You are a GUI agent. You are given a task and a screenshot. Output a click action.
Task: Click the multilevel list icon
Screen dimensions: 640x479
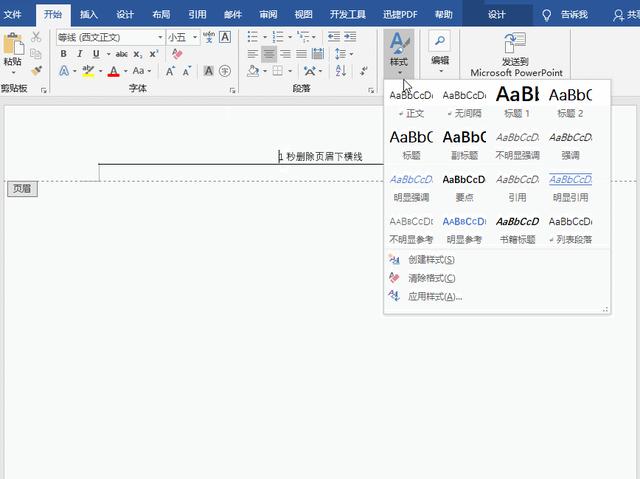(x=303, y=37)
